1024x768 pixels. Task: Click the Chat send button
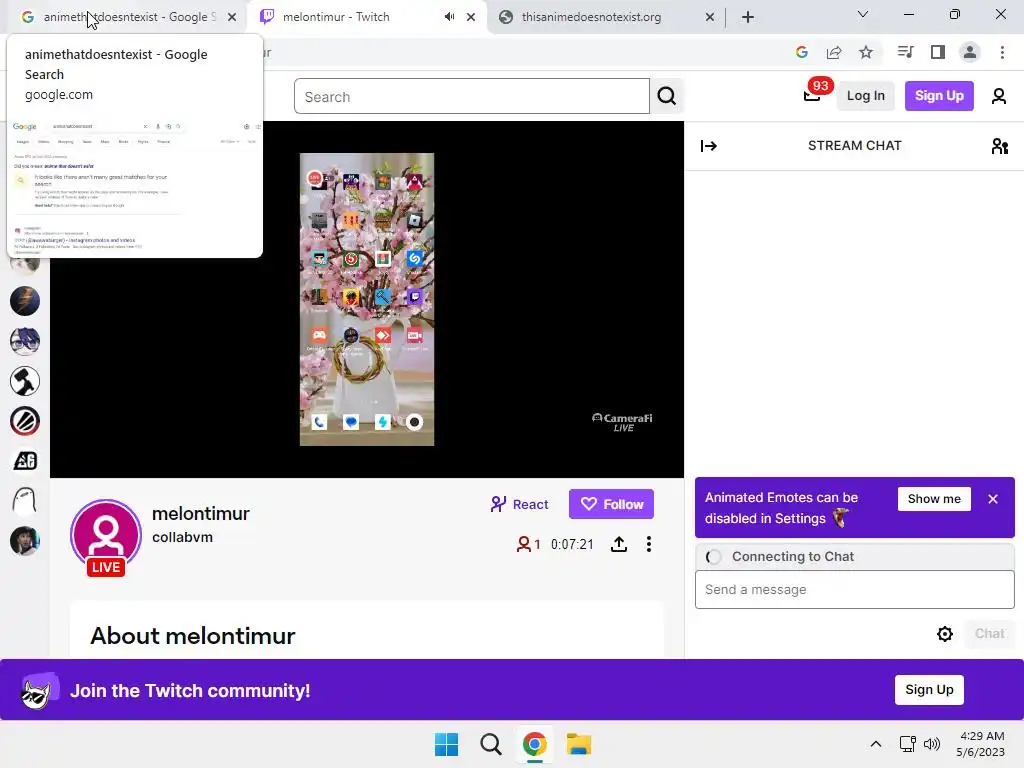(x=989, y=633)
